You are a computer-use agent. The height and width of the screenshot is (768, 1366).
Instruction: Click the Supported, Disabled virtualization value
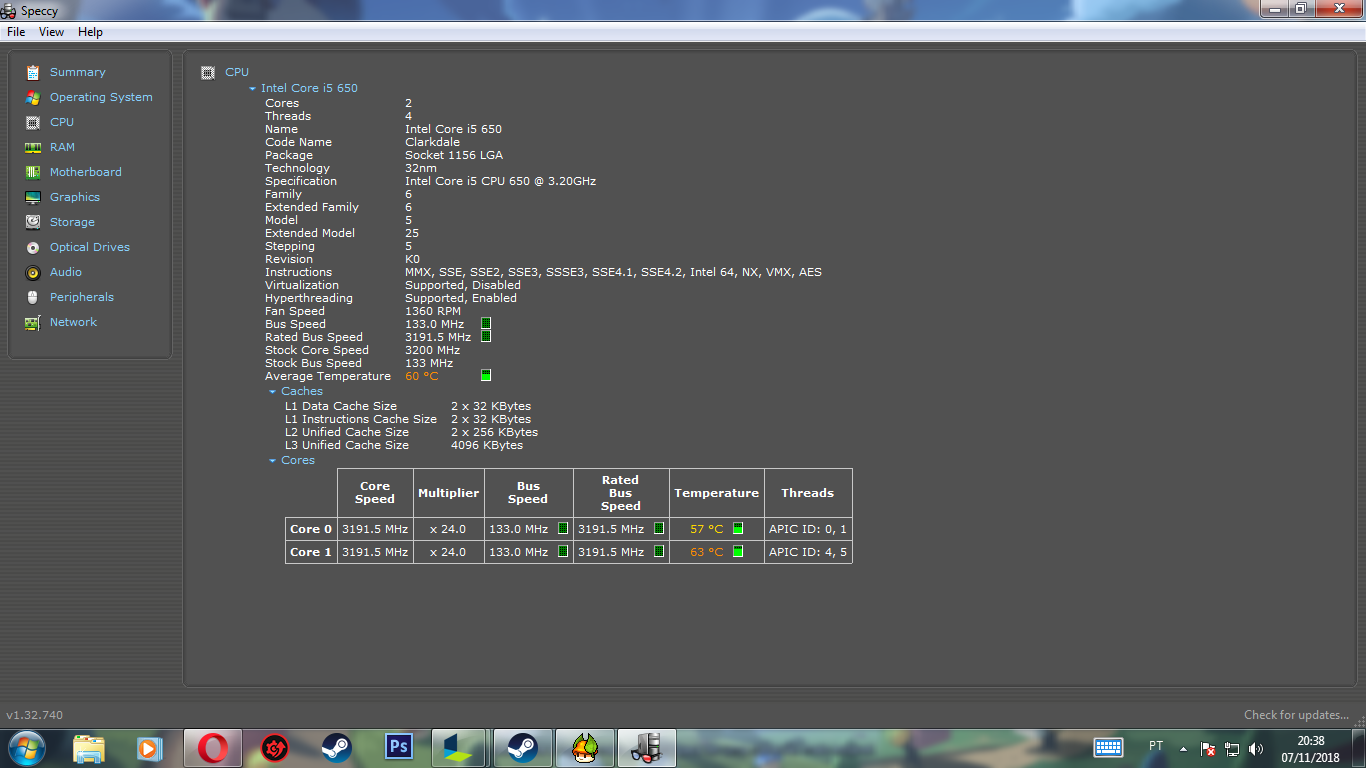pyautogui.click(x=463, y=285)
